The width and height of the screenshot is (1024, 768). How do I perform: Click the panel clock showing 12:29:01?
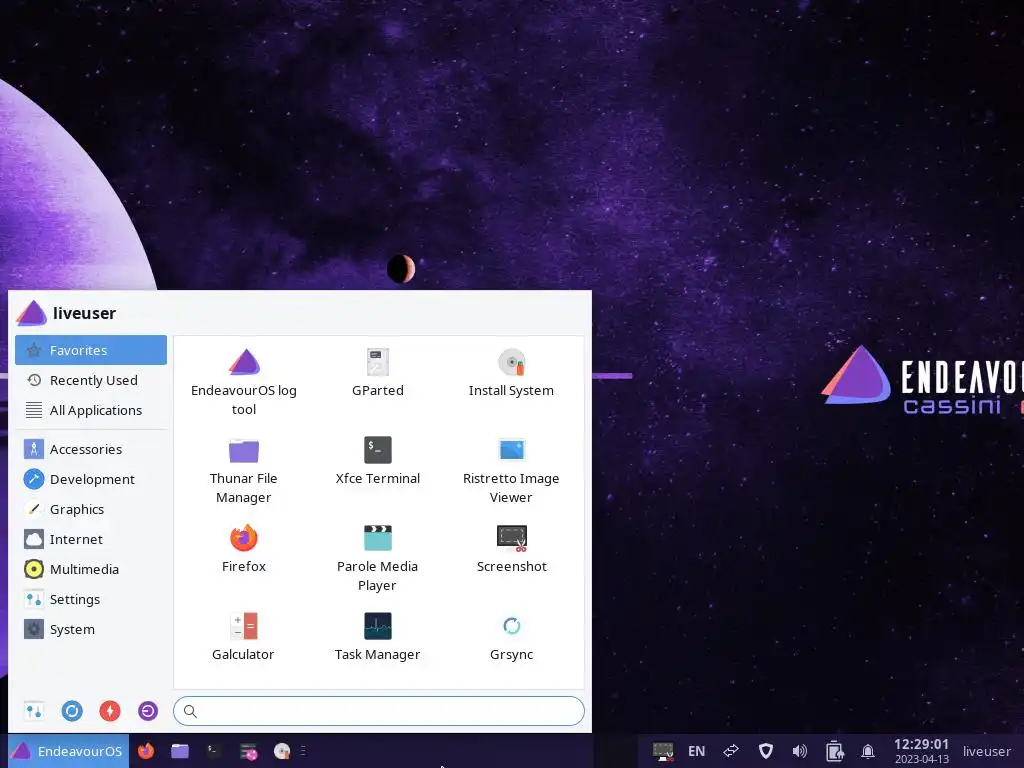921,750
